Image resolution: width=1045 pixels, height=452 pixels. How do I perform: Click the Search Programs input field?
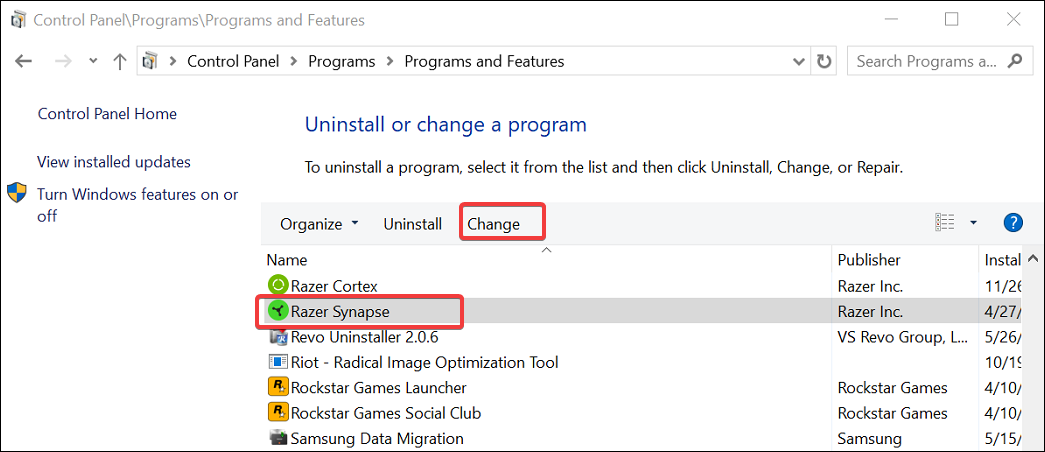926,61
